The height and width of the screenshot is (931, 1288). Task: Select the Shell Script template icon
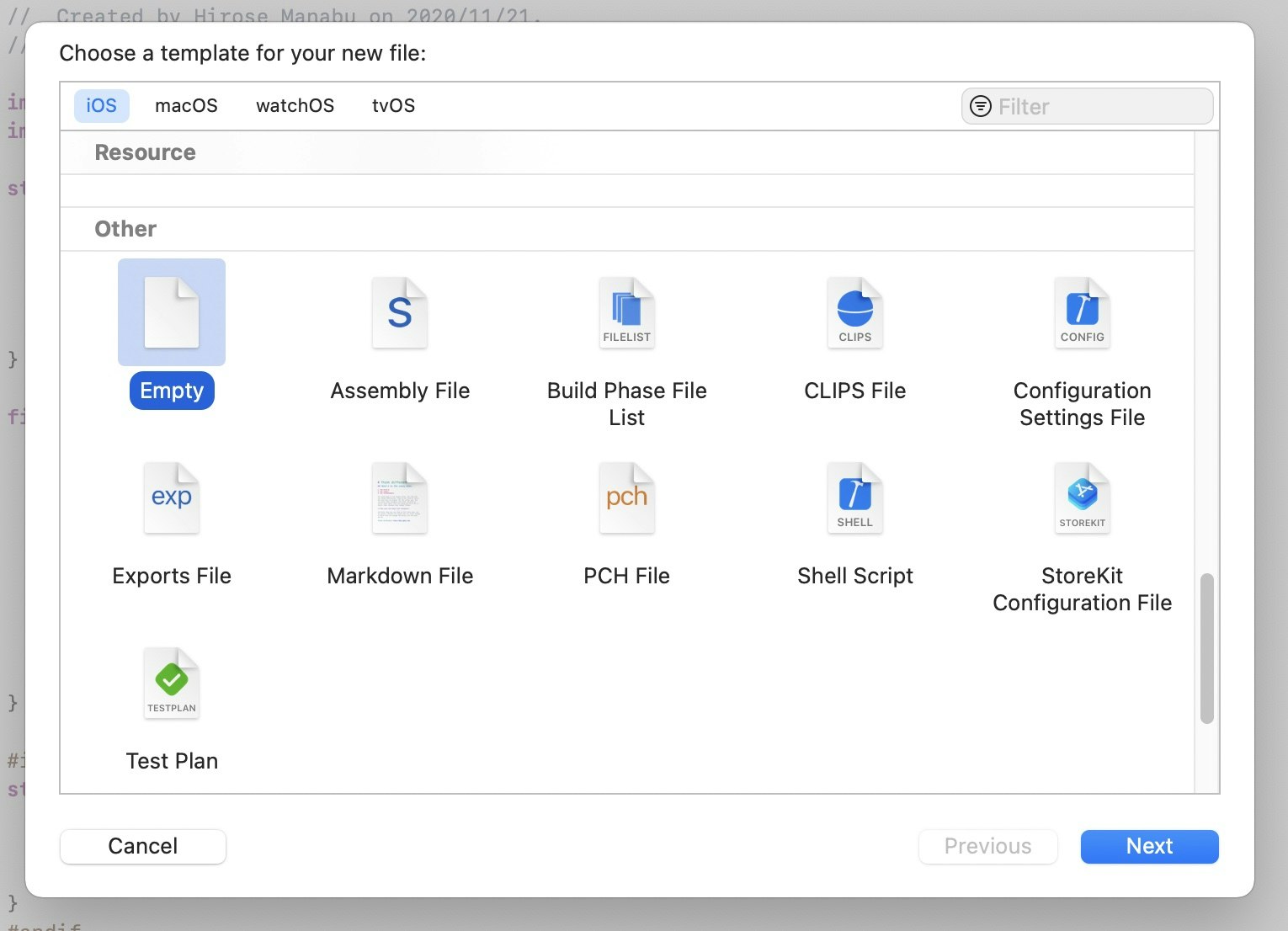tap(855, 497)
